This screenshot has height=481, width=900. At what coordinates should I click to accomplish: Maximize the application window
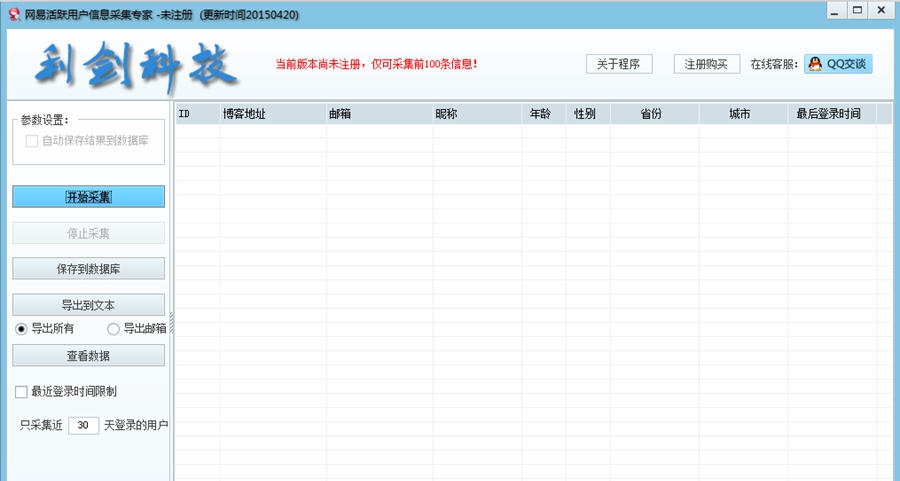857,11
